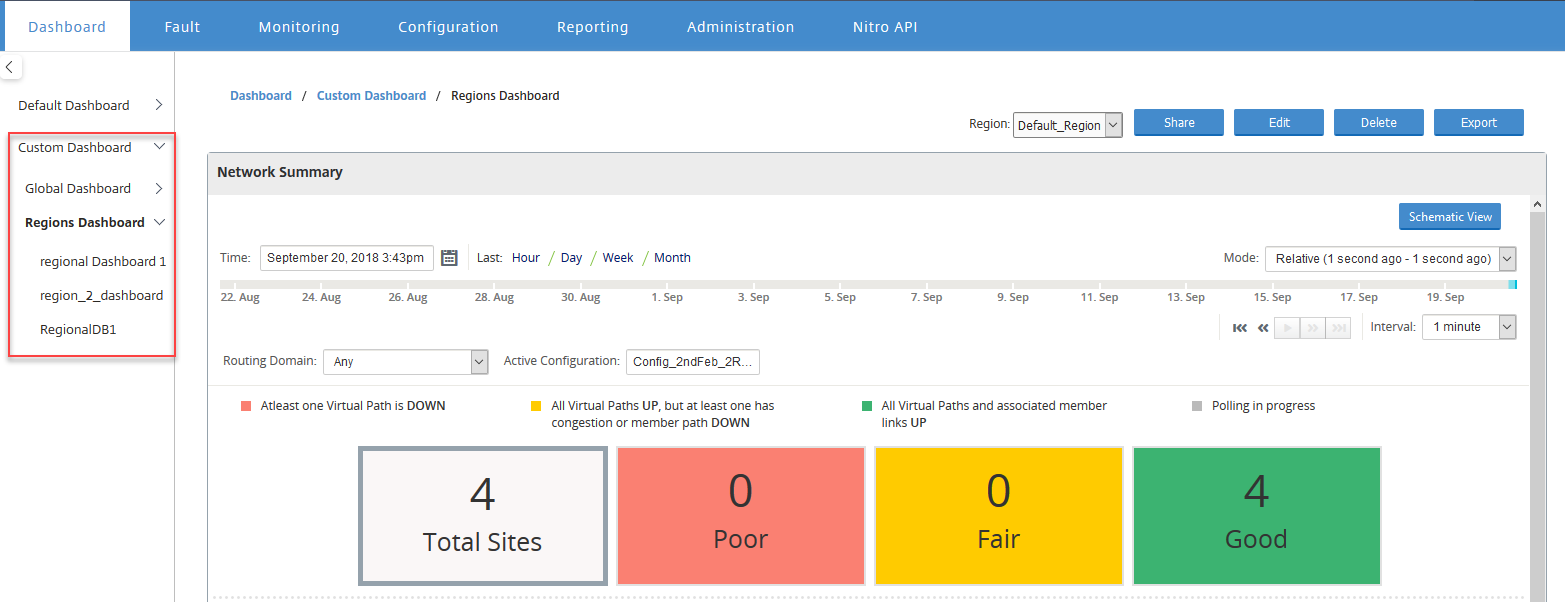The image size is (1565, 602).
Task: Expand the Global Dashboard chevron
Action: pyautogui.click(x=159, y=188)
